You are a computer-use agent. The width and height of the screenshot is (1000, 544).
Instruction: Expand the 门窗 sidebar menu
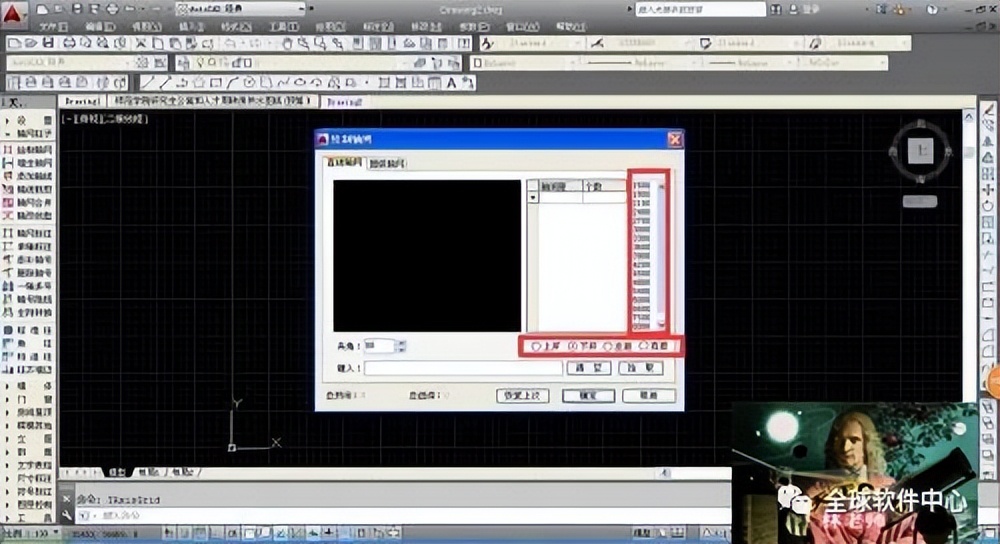(27, 399)
